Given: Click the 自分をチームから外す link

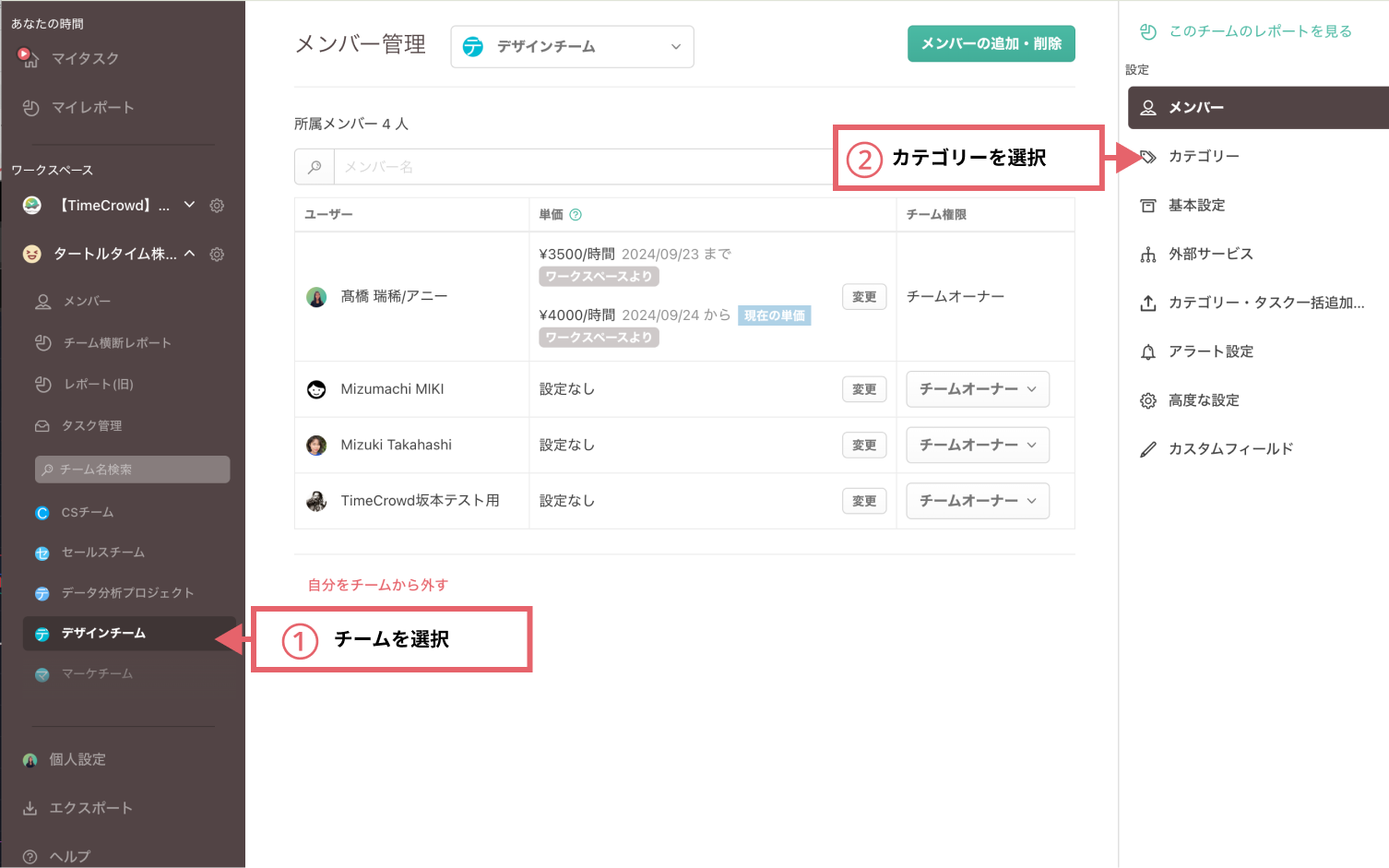Looking at the screenshot, I should [x=378, y=585].
